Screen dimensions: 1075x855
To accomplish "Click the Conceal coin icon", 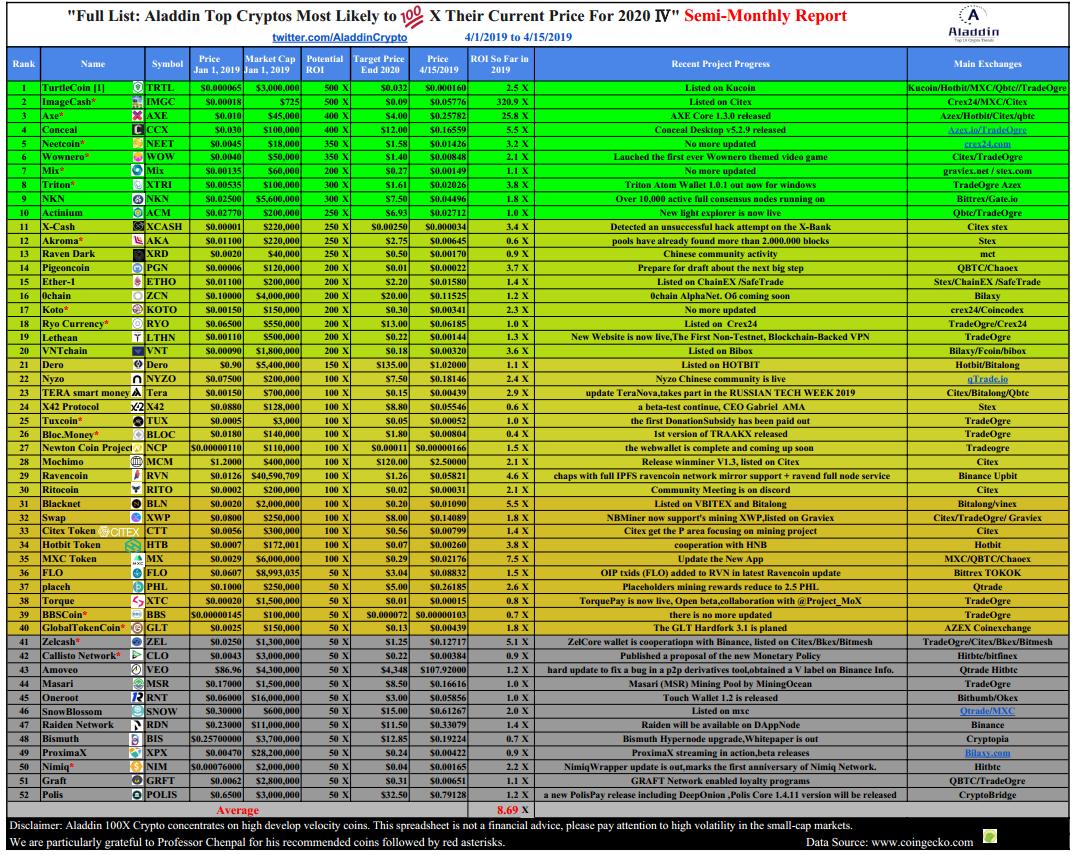I will [x=138, y=130].
